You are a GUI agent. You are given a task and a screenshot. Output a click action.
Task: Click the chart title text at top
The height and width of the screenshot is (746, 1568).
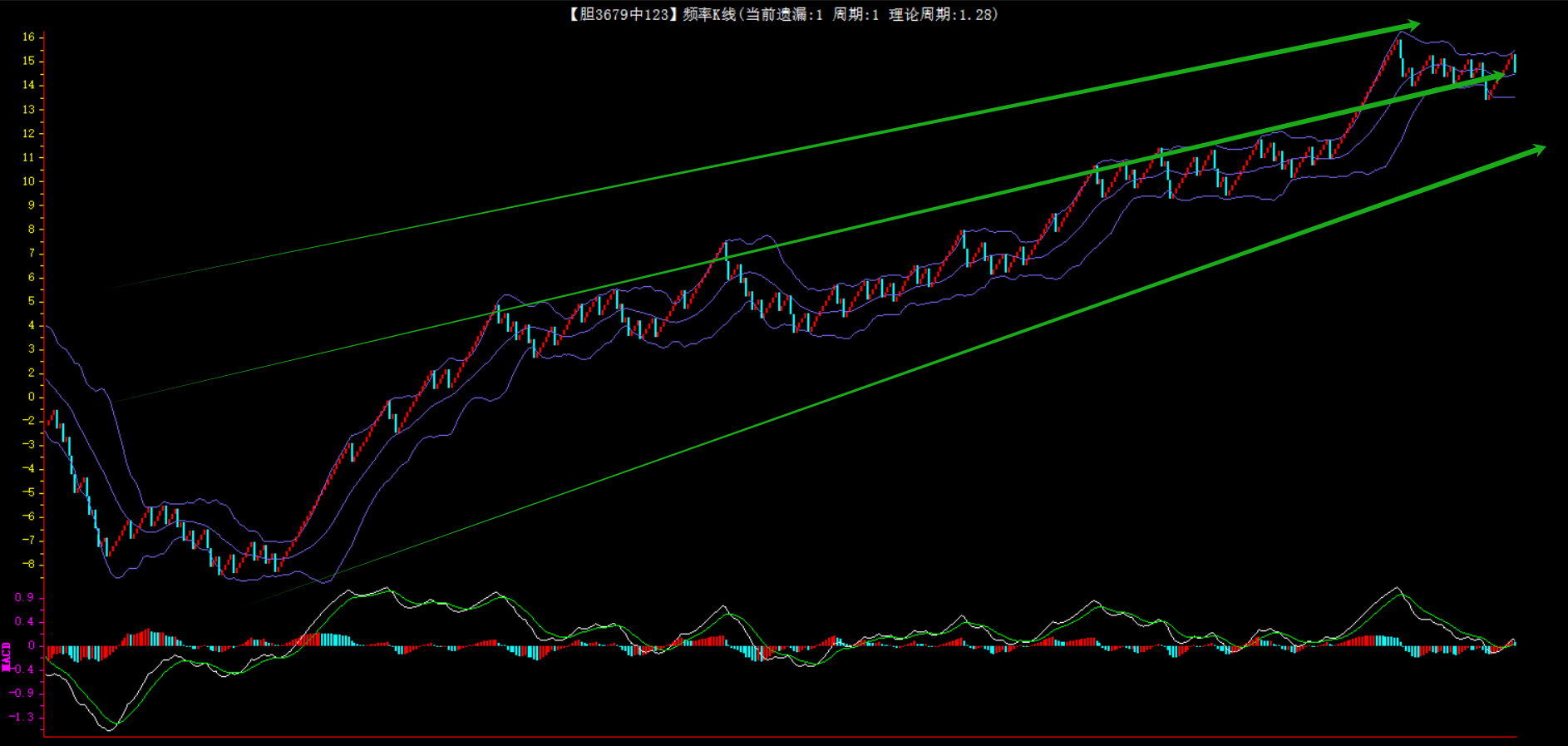(x=783, y=14)
